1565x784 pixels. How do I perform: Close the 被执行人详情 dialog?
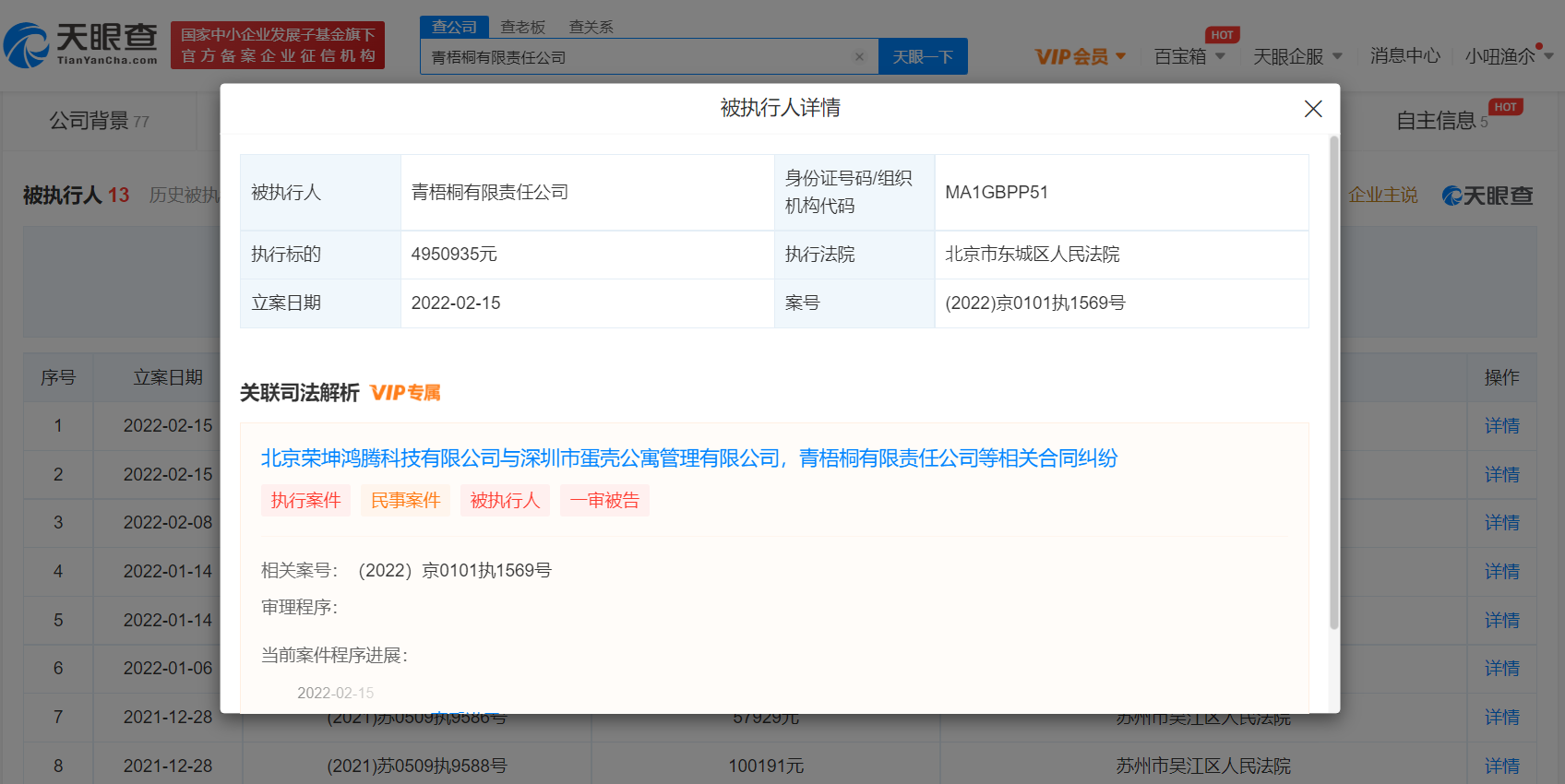1313,109
